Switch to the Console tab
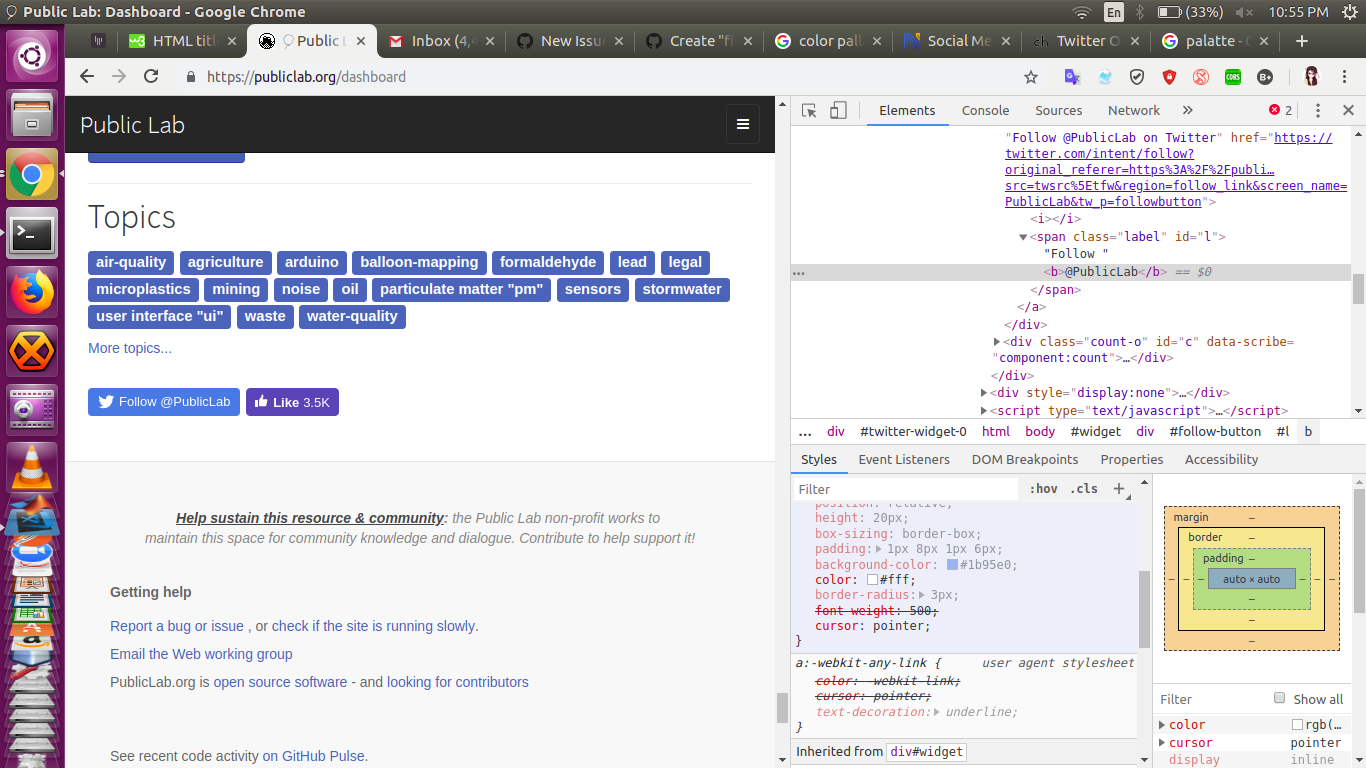 click(x=985, y=111)
